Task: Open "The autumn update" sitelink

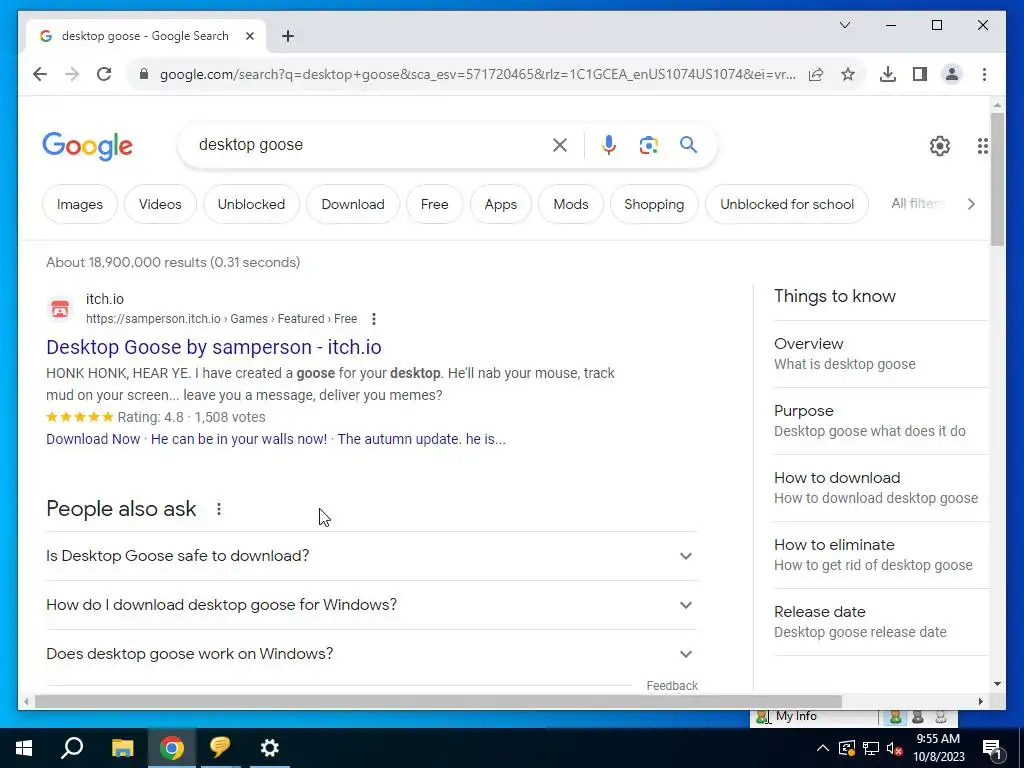Action: point(421,439)
